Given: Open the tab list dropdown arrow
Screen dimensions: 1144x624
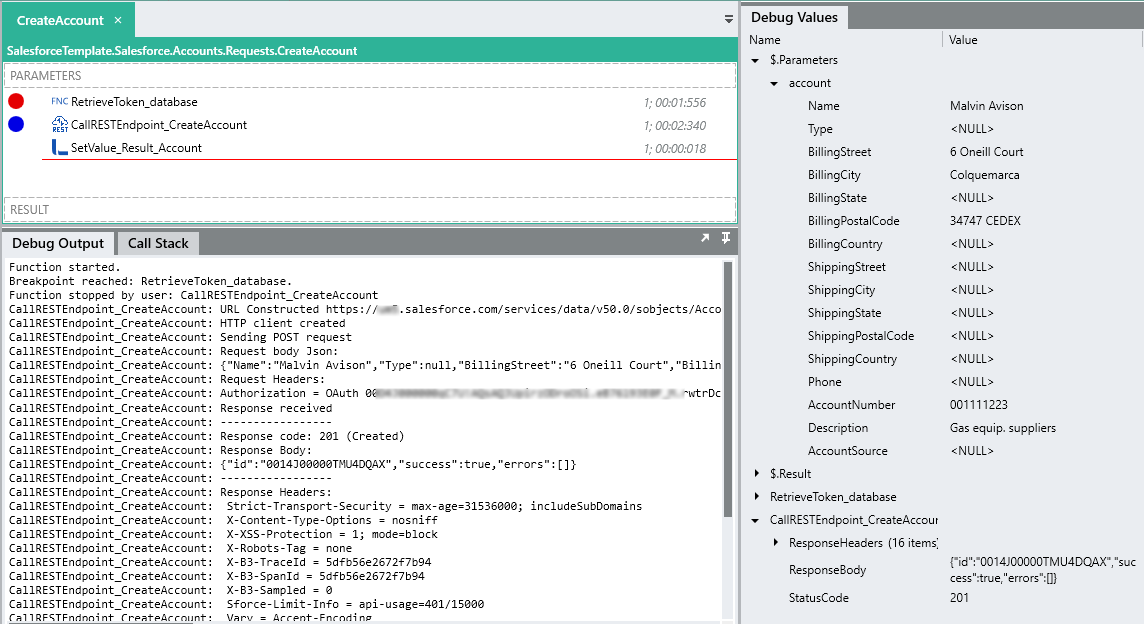Looking at the screenshot, I should [728, 20].
